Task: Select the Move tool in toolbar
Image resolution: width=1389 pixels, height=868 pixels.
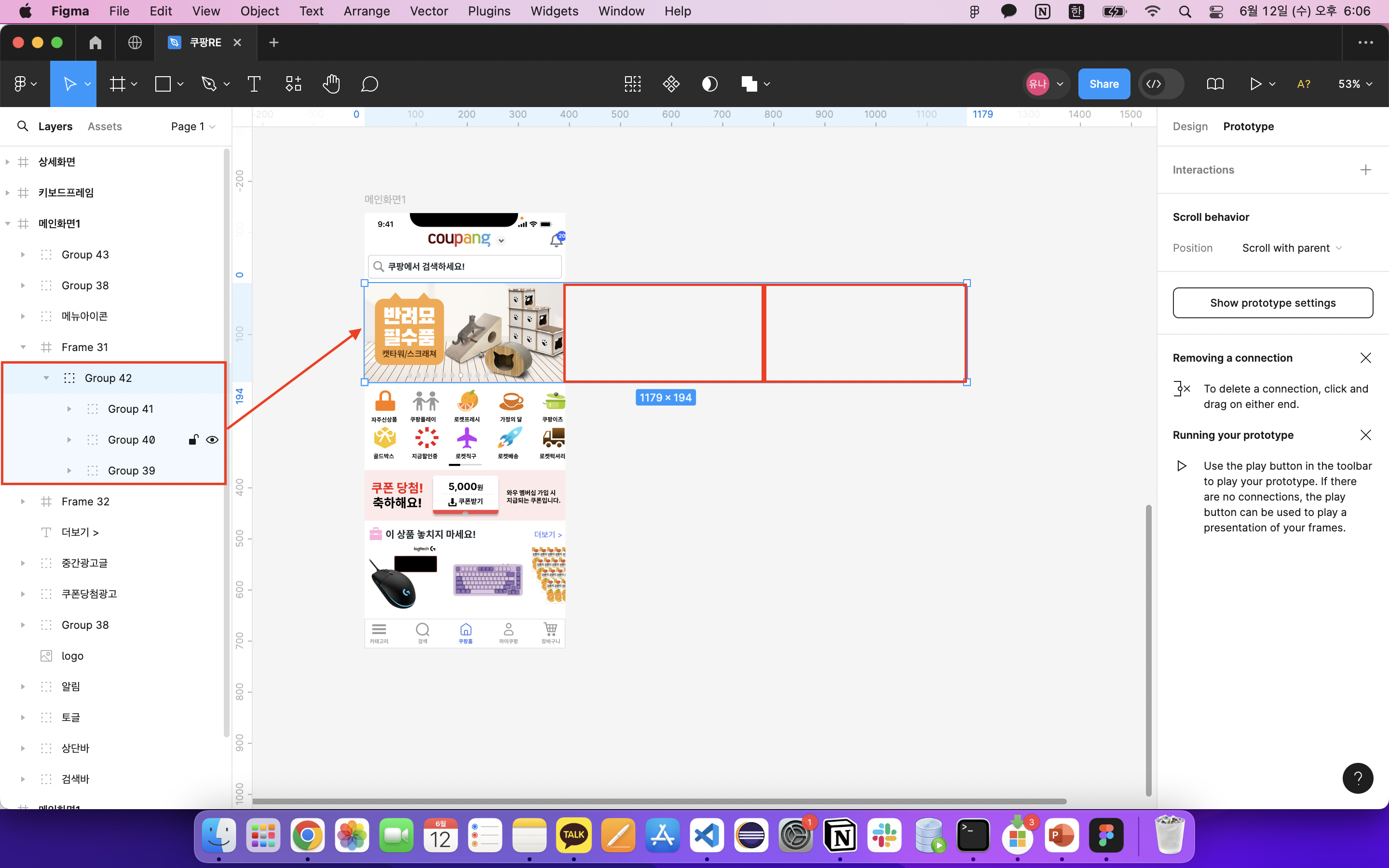Action: tap(69, 84)
